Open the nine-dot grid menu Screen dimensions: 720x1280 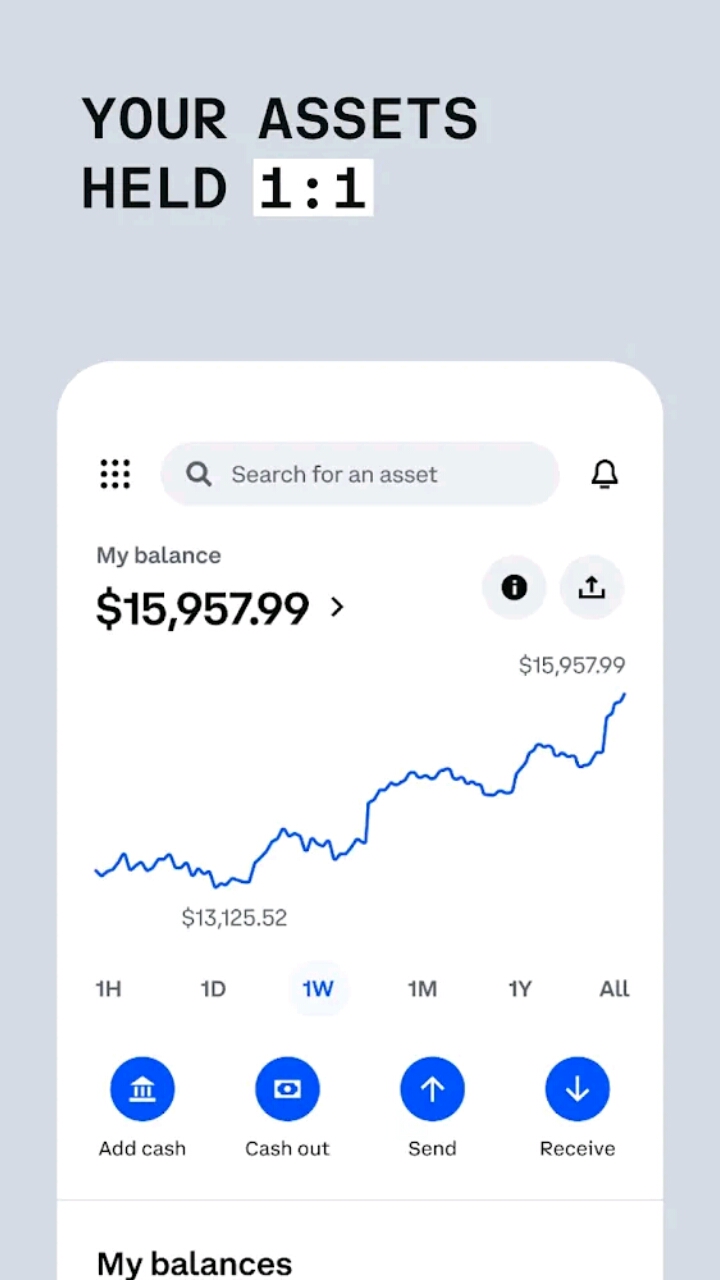(x=115, y=474)
